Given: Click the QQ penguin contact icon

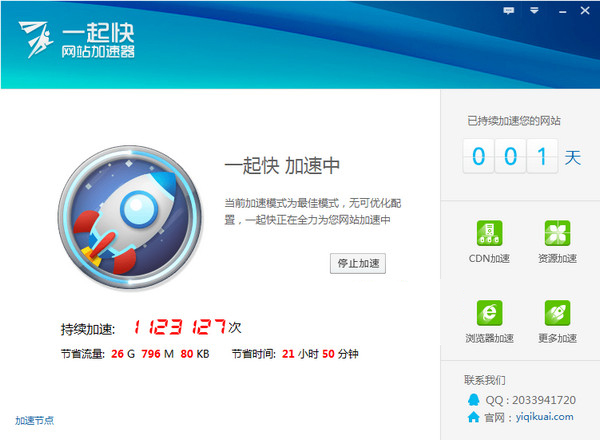Looking at the screenshot, I should [473, 400].
